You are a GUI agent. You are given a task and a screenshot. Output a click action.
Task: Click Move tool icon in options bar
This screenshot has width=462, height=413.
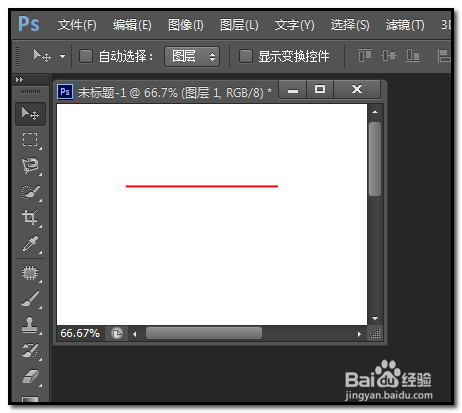42,56
